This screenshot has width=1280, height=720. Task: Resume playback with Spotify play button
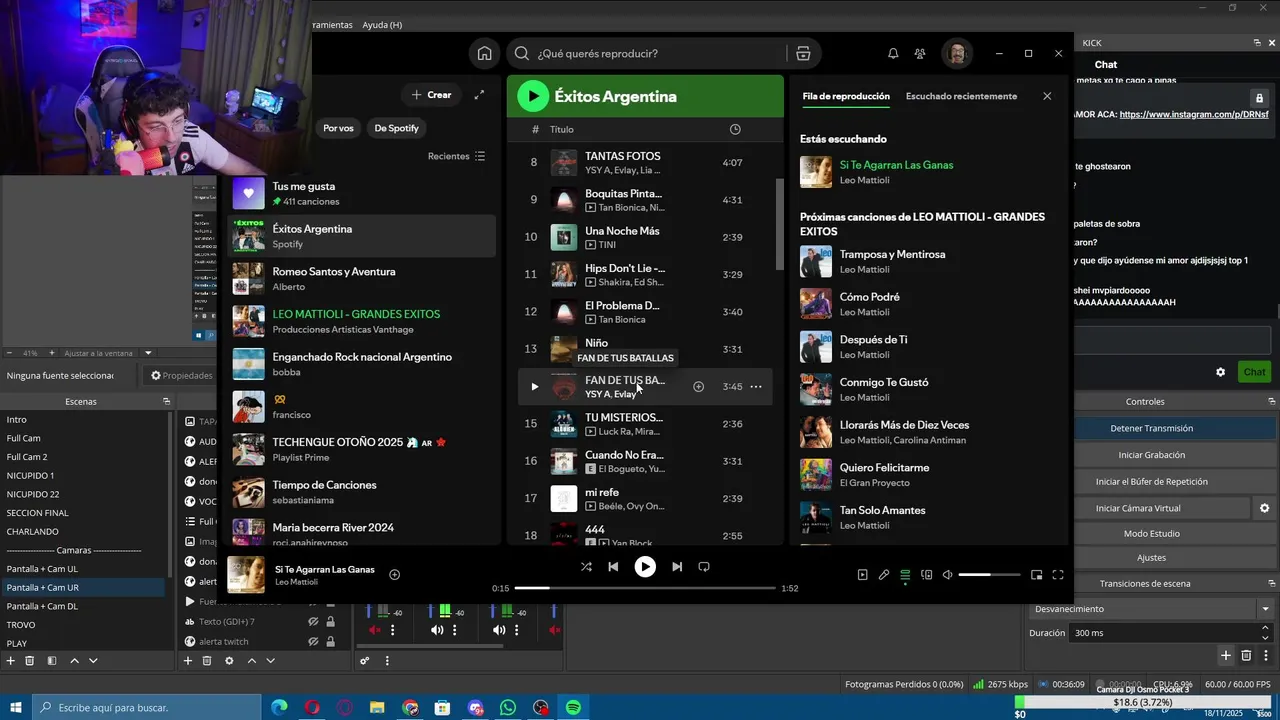point(645,566)
